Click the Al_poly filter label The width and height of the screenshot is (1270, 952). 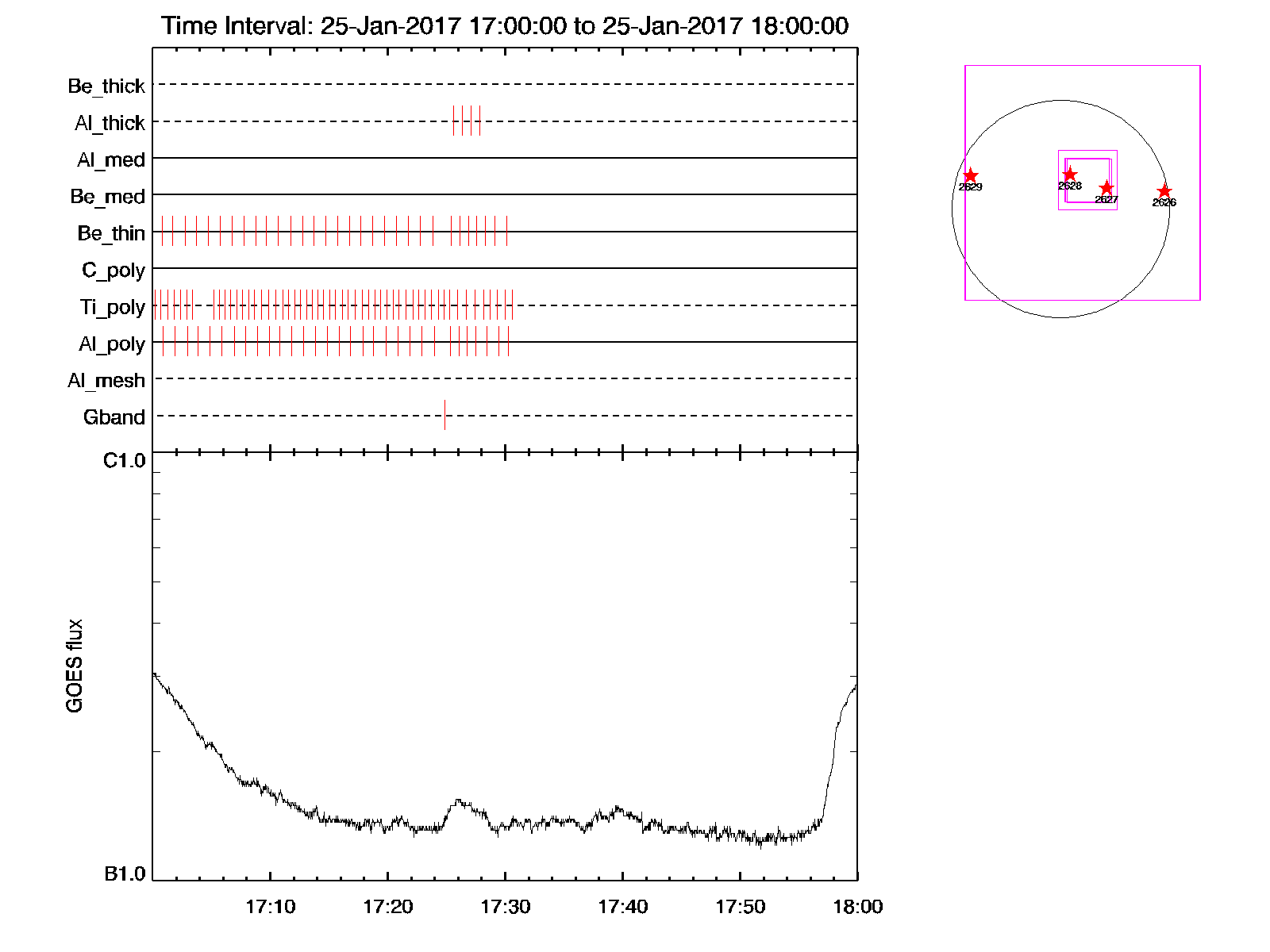(x=112, y=344)
